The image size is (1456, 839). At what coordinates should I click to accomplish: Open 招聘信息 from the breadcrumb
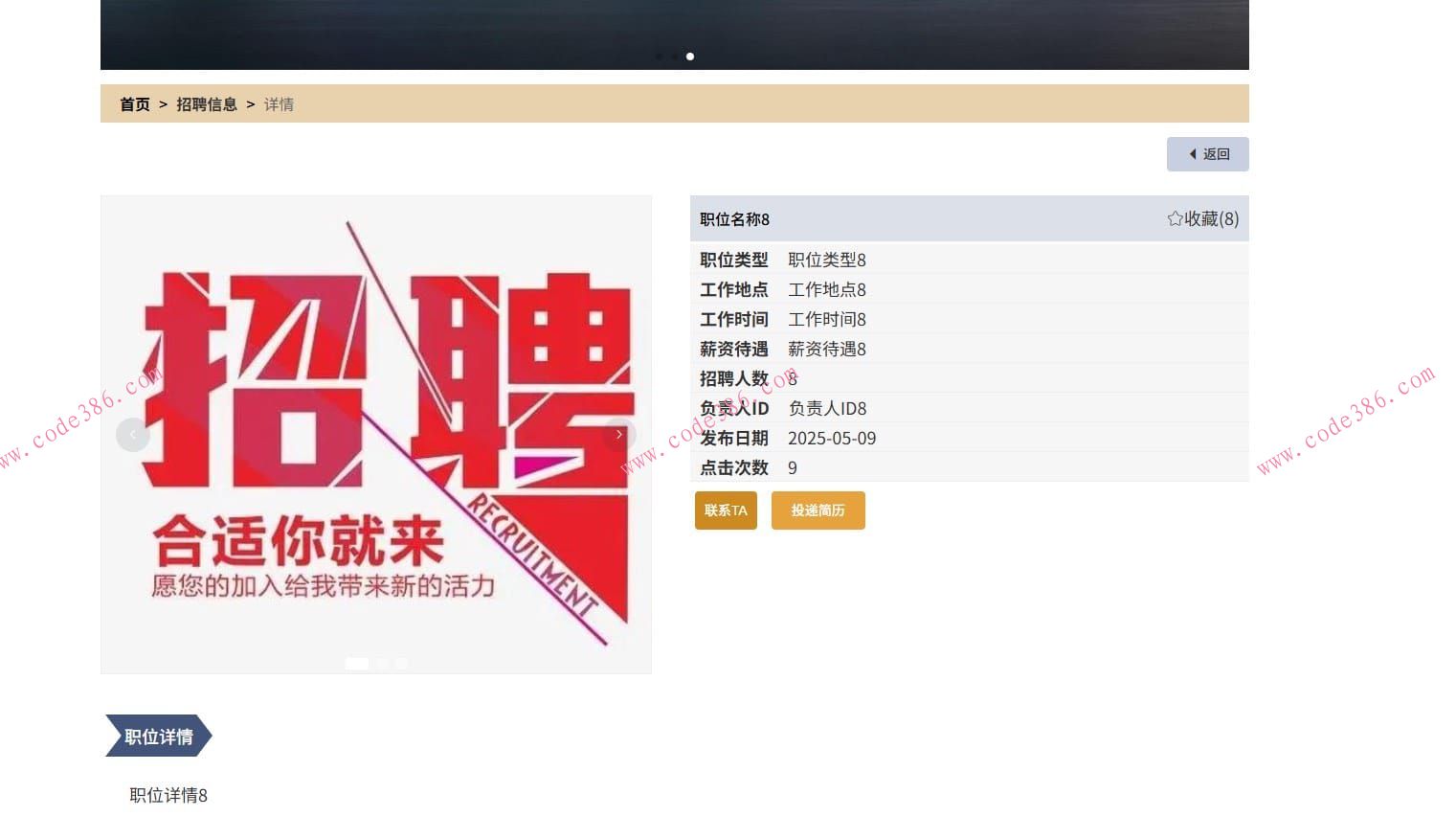click(208, 103)
